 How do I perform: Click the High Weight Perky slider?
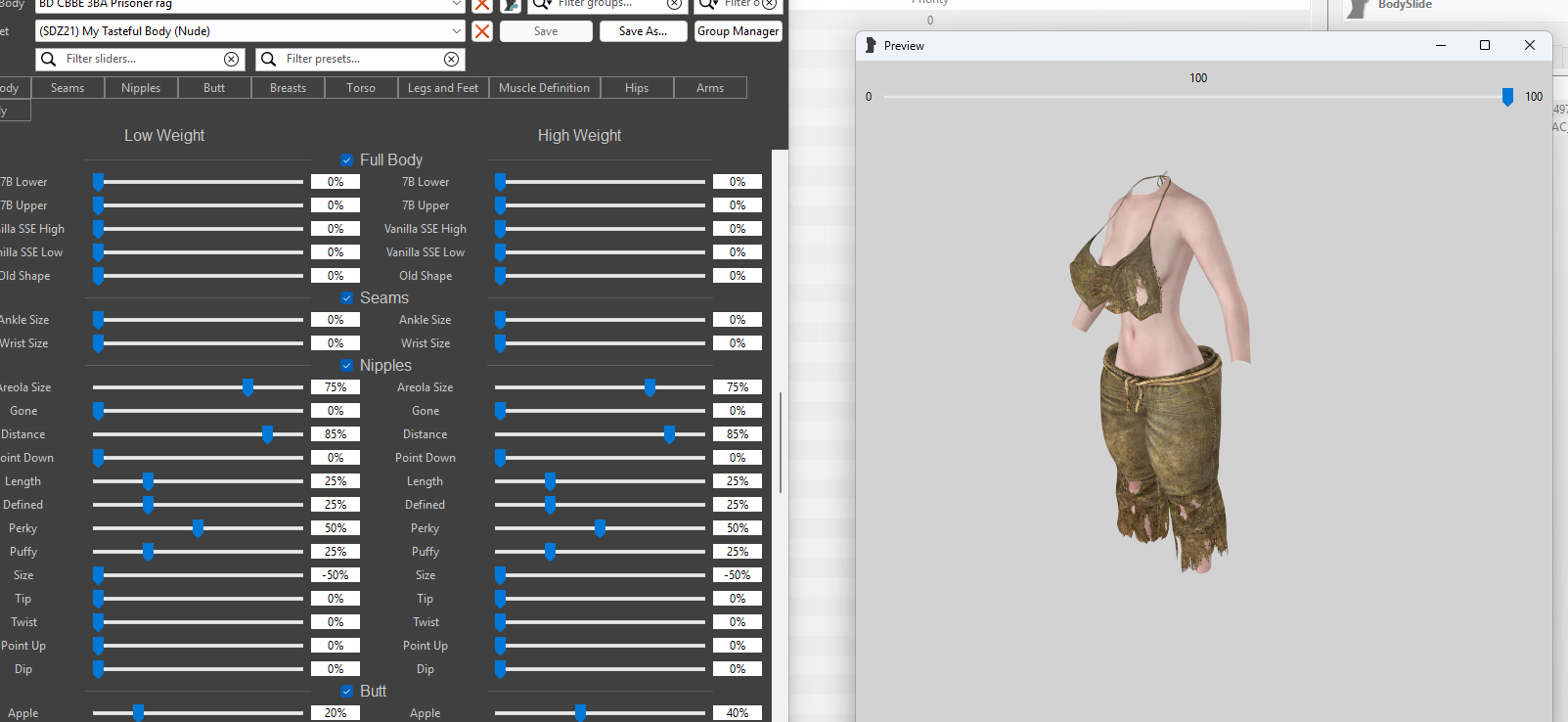tap(600, 528)
